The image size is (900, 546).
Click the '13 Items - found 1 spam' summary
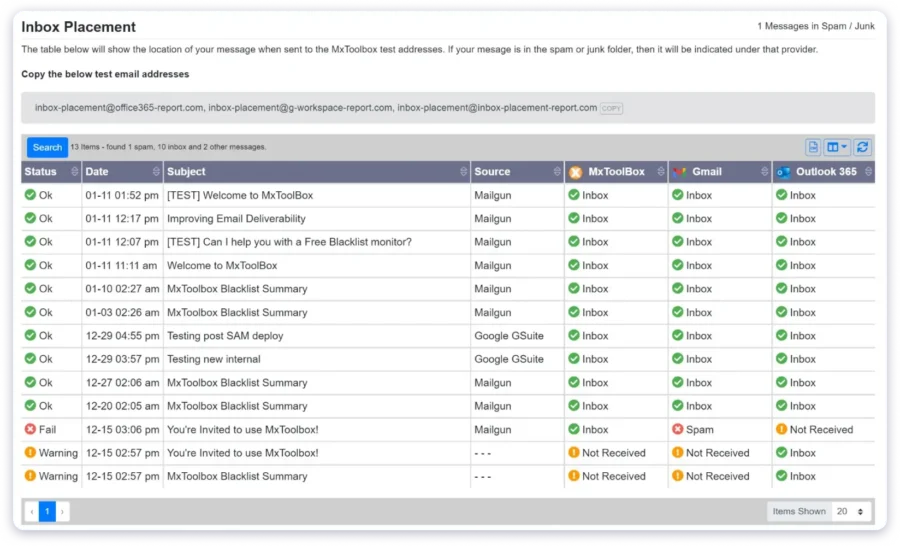pos(168,147)
